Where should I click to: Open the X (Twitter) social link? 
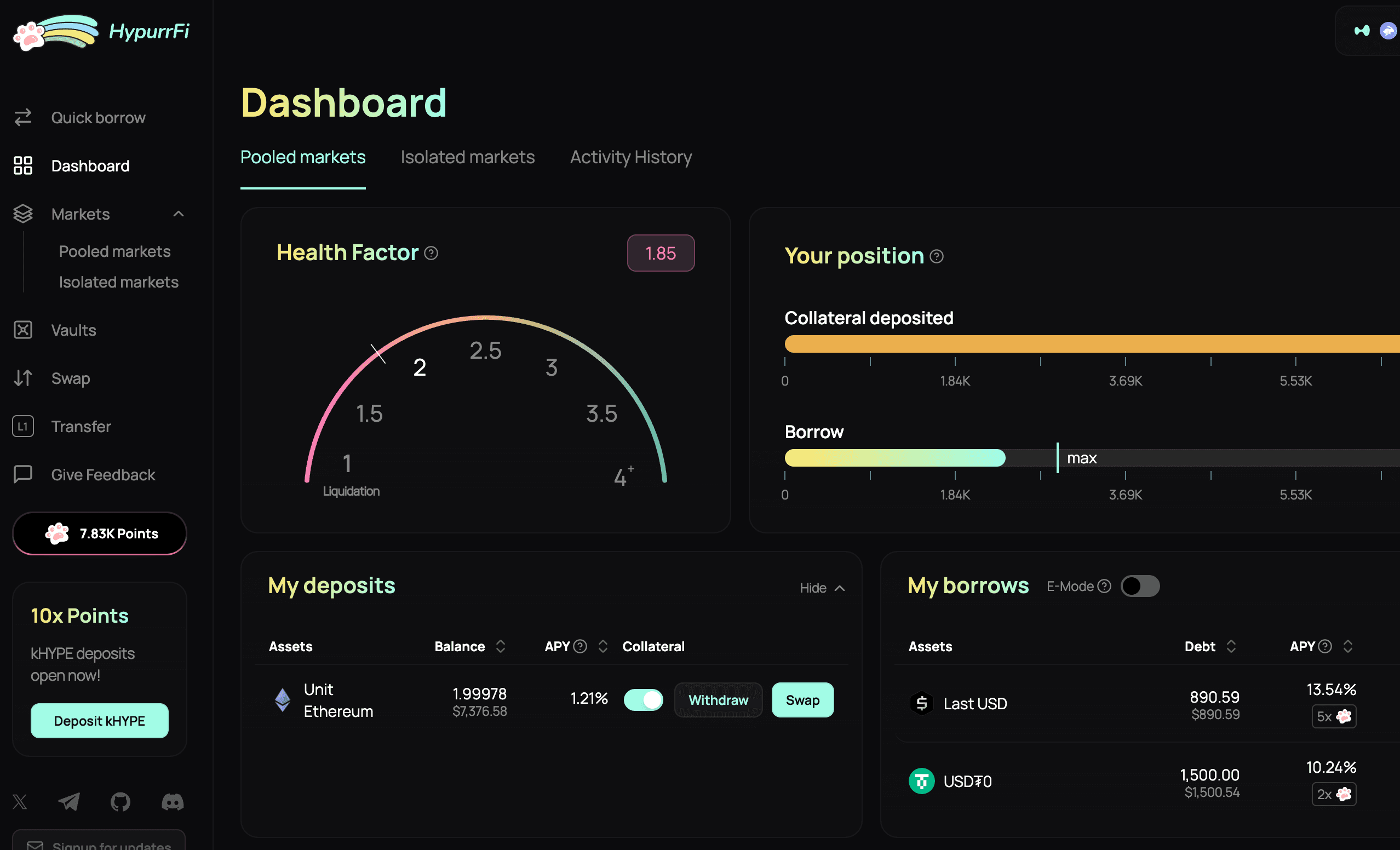tap(20, 802)
